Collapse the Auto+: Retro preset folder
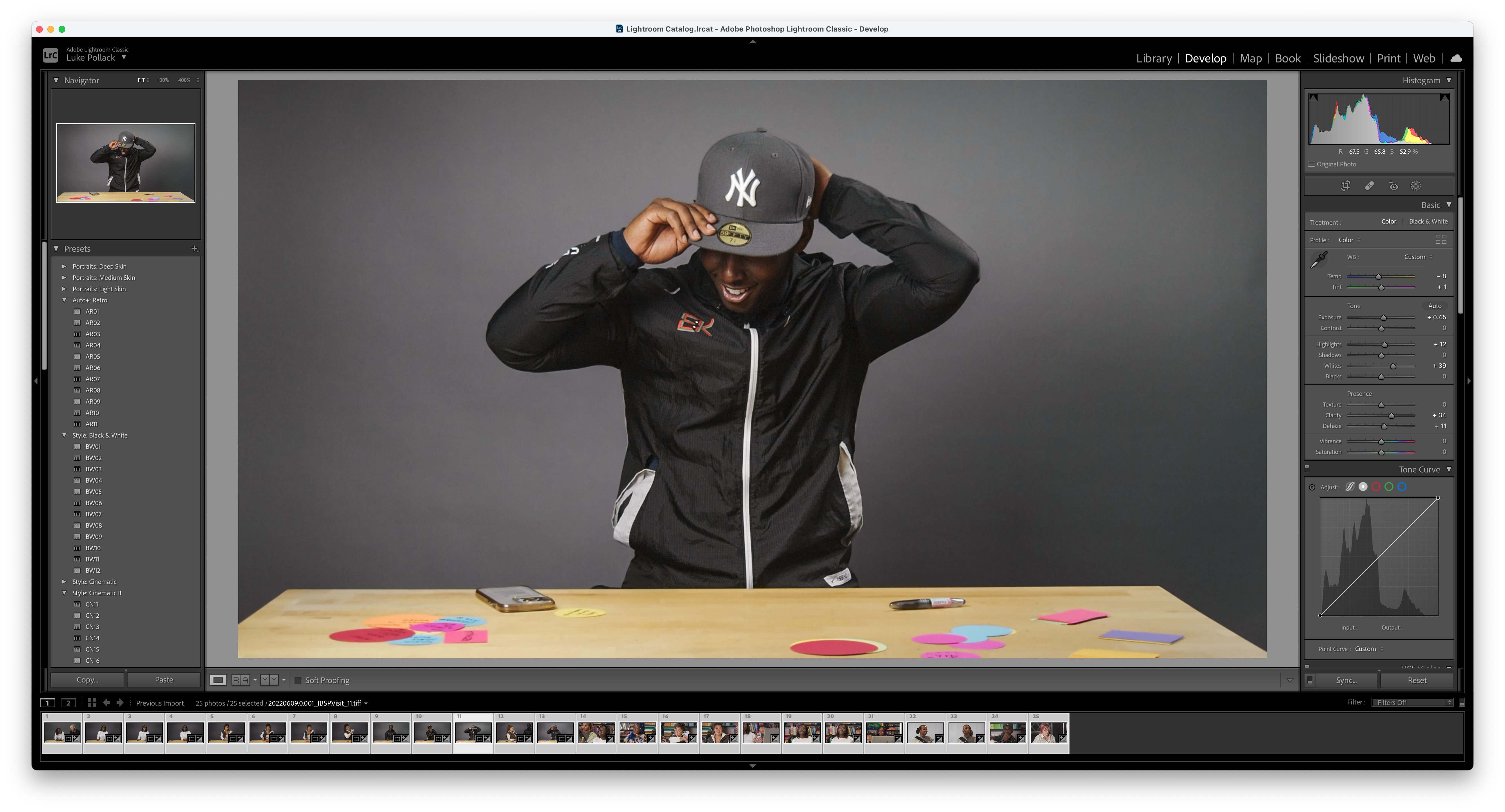 64,300
